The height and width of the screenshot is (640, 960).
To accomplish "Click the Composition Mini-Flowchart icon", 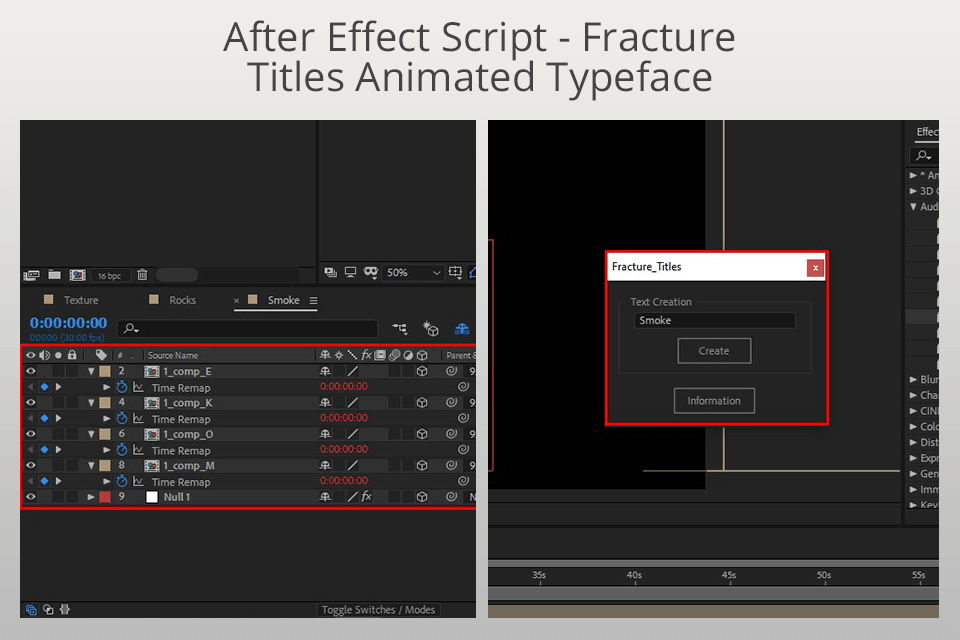I will [398, 327].
